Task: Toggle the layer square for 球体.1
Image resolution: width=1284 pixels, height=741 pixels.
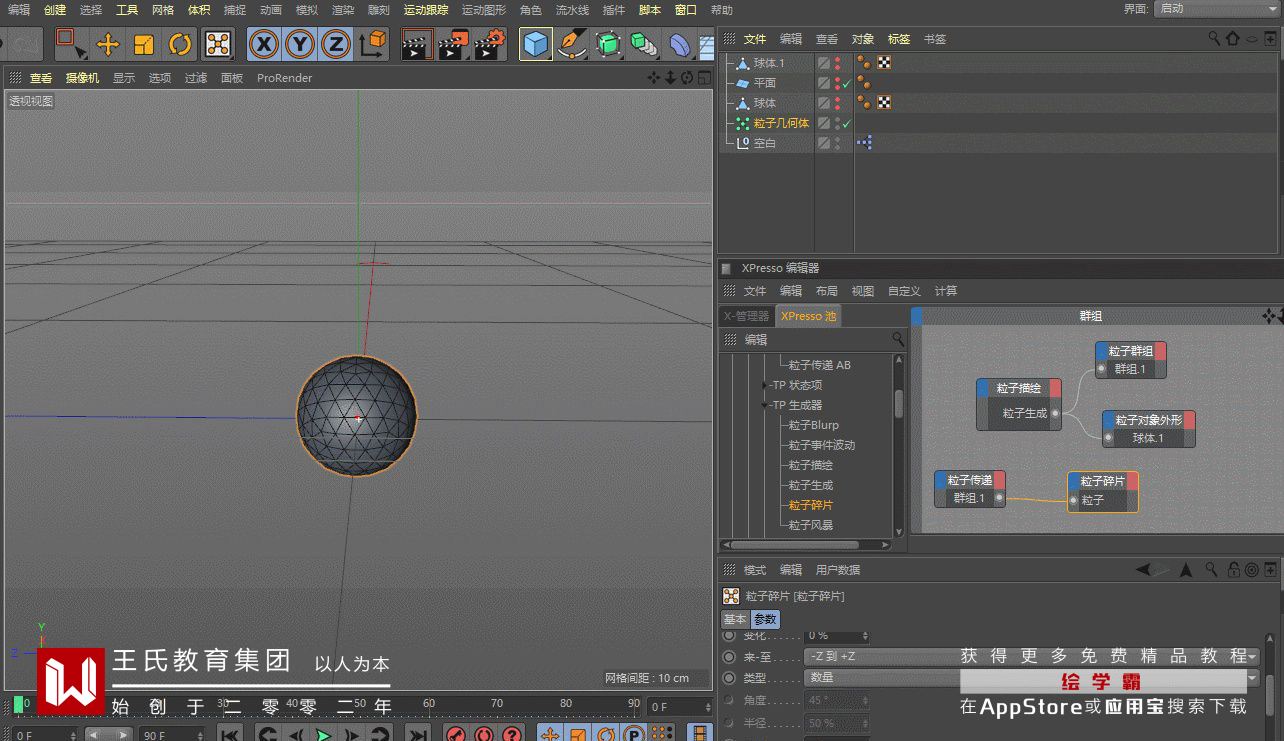Action: coord(824,63)
